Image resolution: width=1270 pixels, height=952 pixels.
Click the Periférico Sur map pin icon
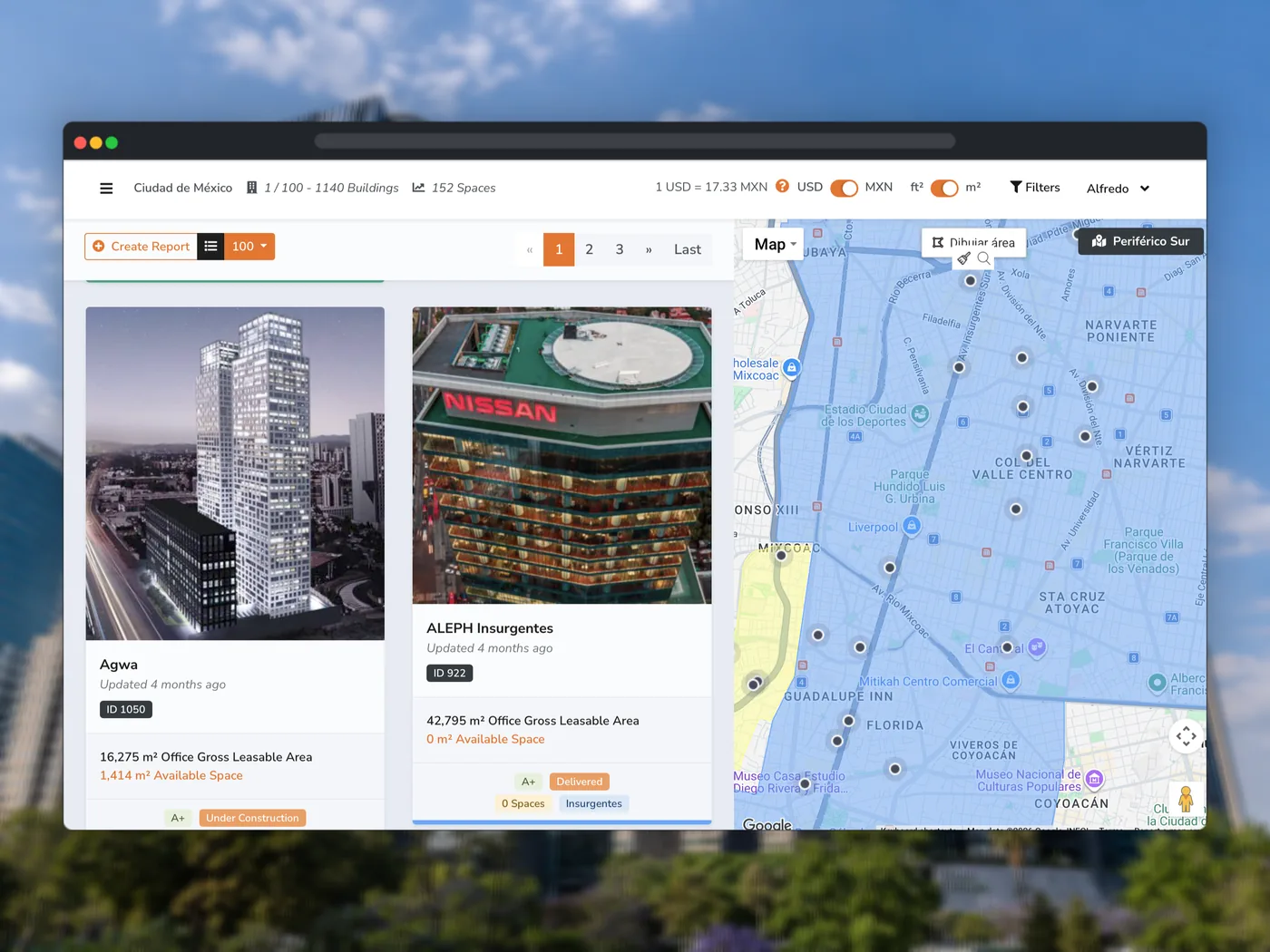coord(1099,241)
